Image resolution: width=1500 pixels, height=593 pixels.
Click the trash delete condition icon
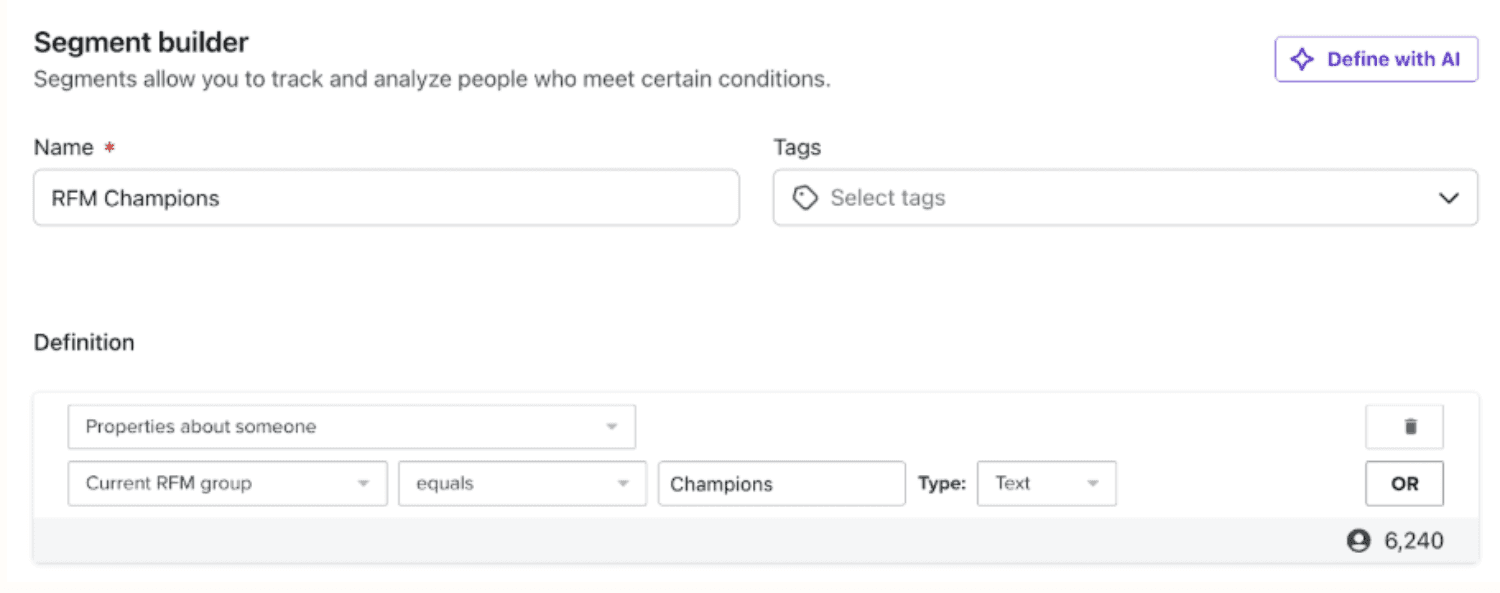pyautogui.click(x=1405, y=427)
